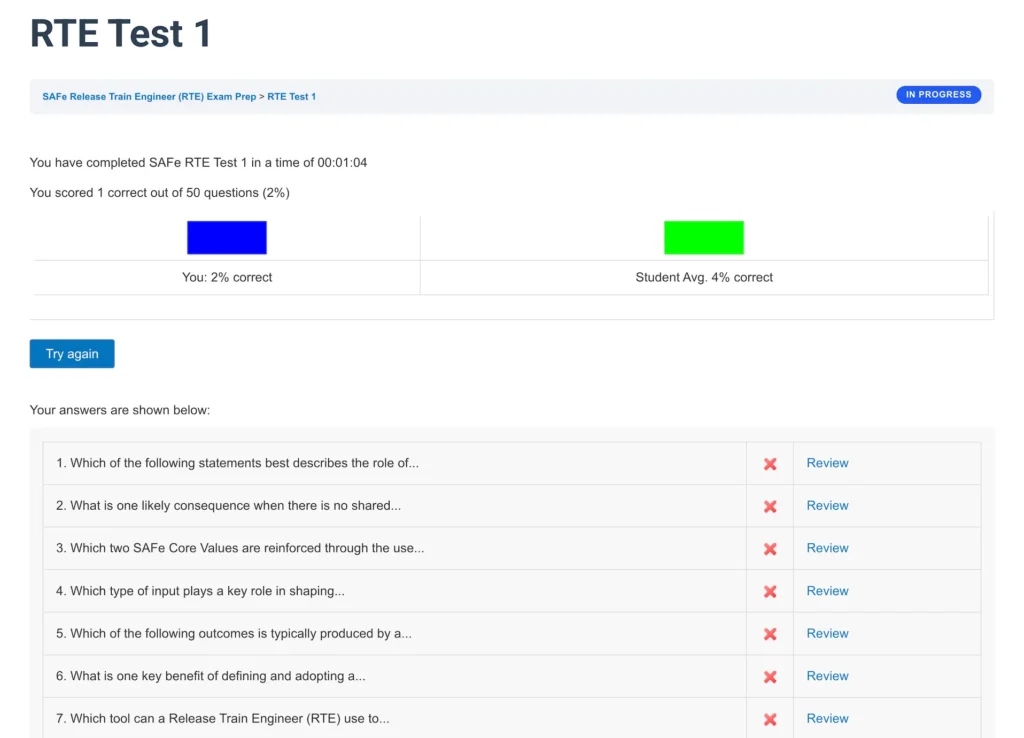Review question 4's answer

click(x=827, y=590)
